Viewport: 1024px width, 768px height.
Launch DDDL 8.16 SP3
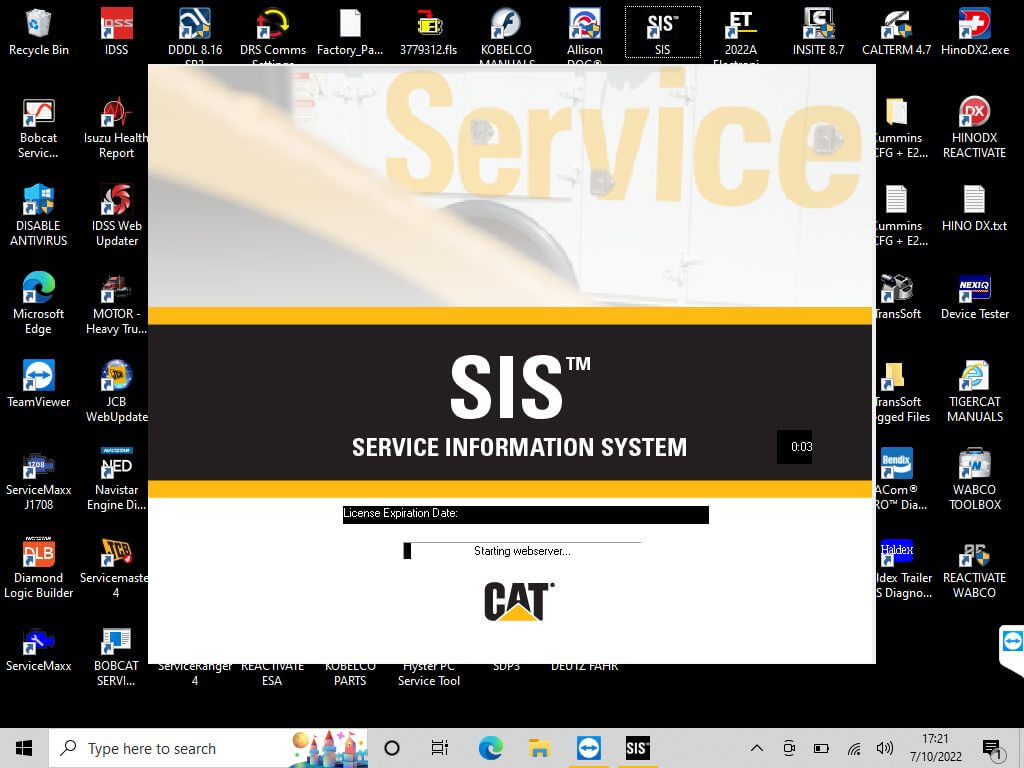[x=193, y=30]
